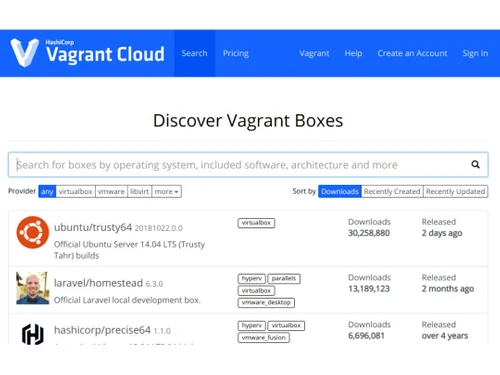The image size is (500, 375).
Task: Click version text 1.1.0
Action: click(162, 331)
